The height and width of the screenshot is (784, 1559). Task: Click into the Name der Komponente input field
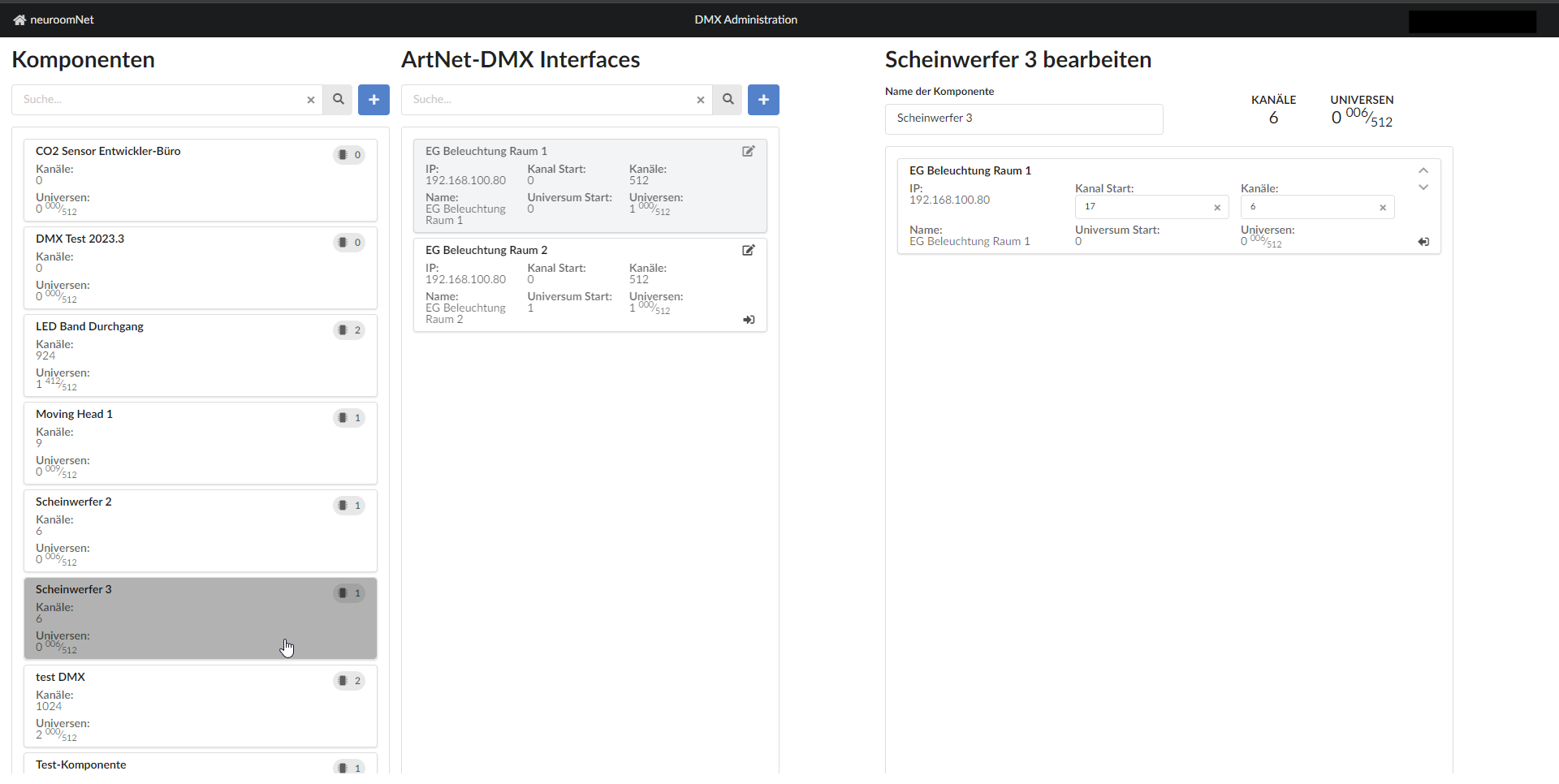pos(1023,118)
